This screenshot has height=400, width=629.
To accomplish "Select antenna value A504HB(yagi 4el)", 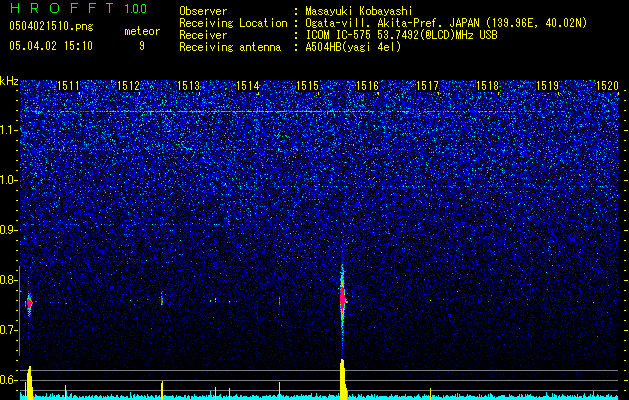I will coord(353,47).
